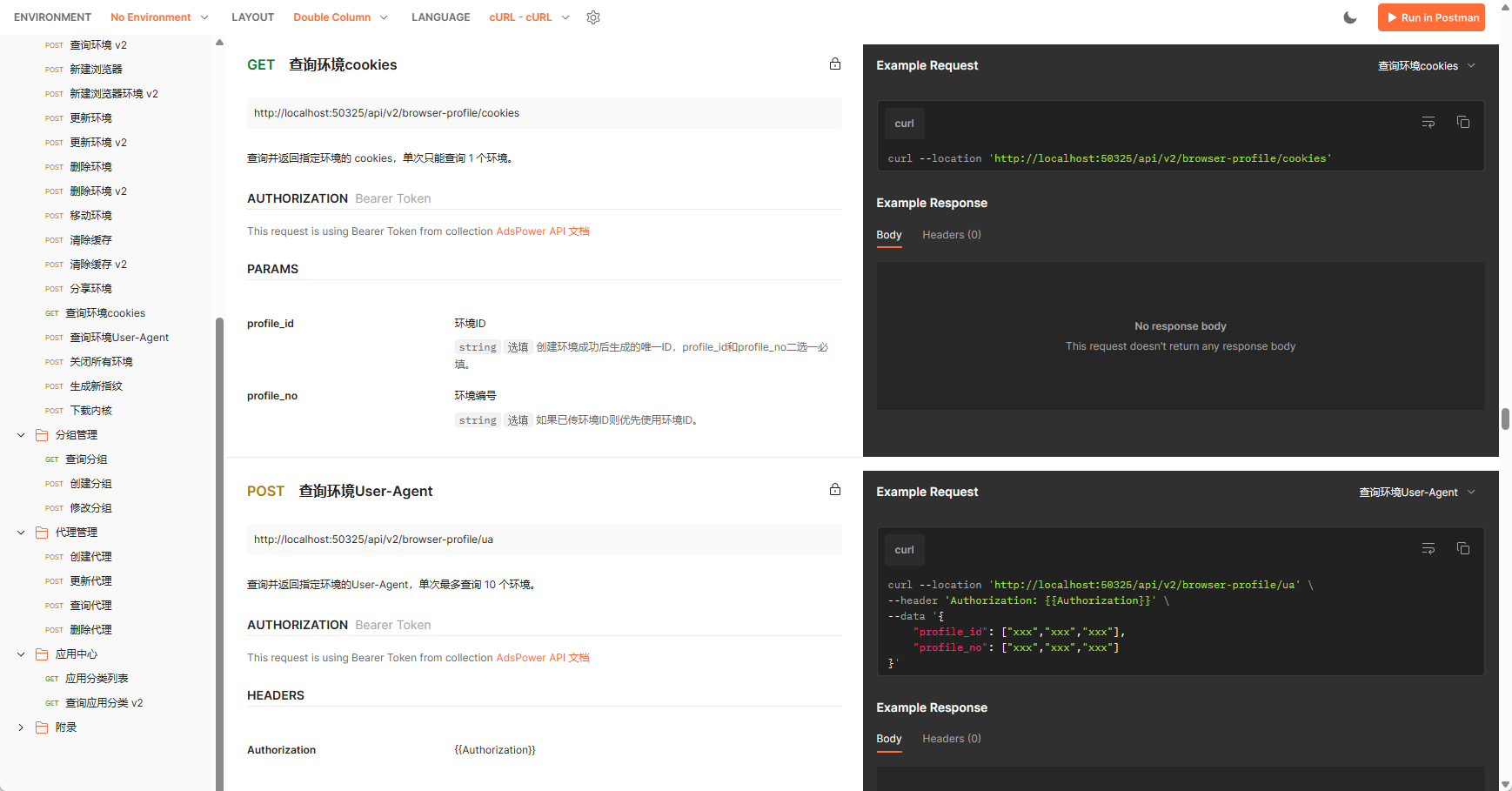Copy the cookies curl example code
The image size is (1512, 791).
click(x=1463, y=123)
